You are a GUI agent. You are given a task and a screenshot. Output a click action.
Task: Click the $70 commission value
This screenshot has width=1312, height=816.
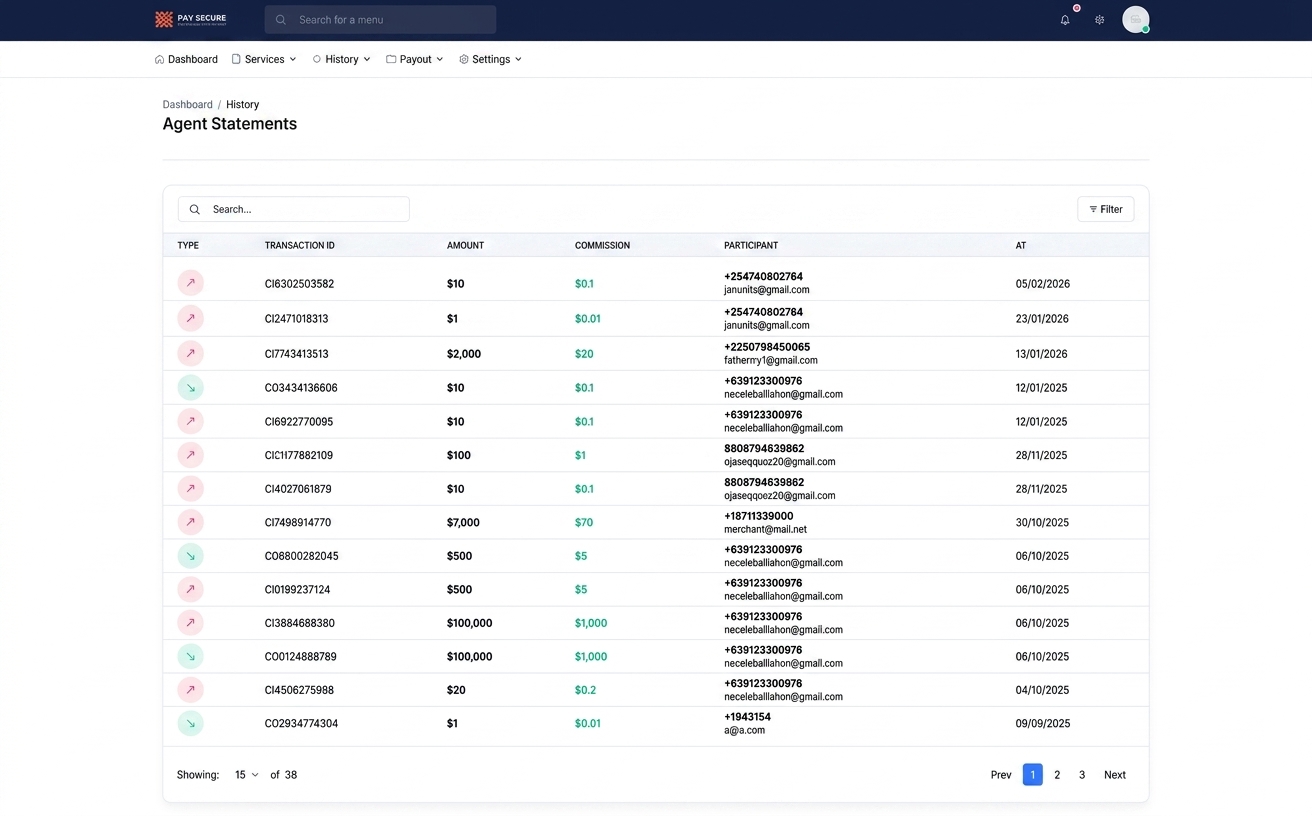pos(584,522)
